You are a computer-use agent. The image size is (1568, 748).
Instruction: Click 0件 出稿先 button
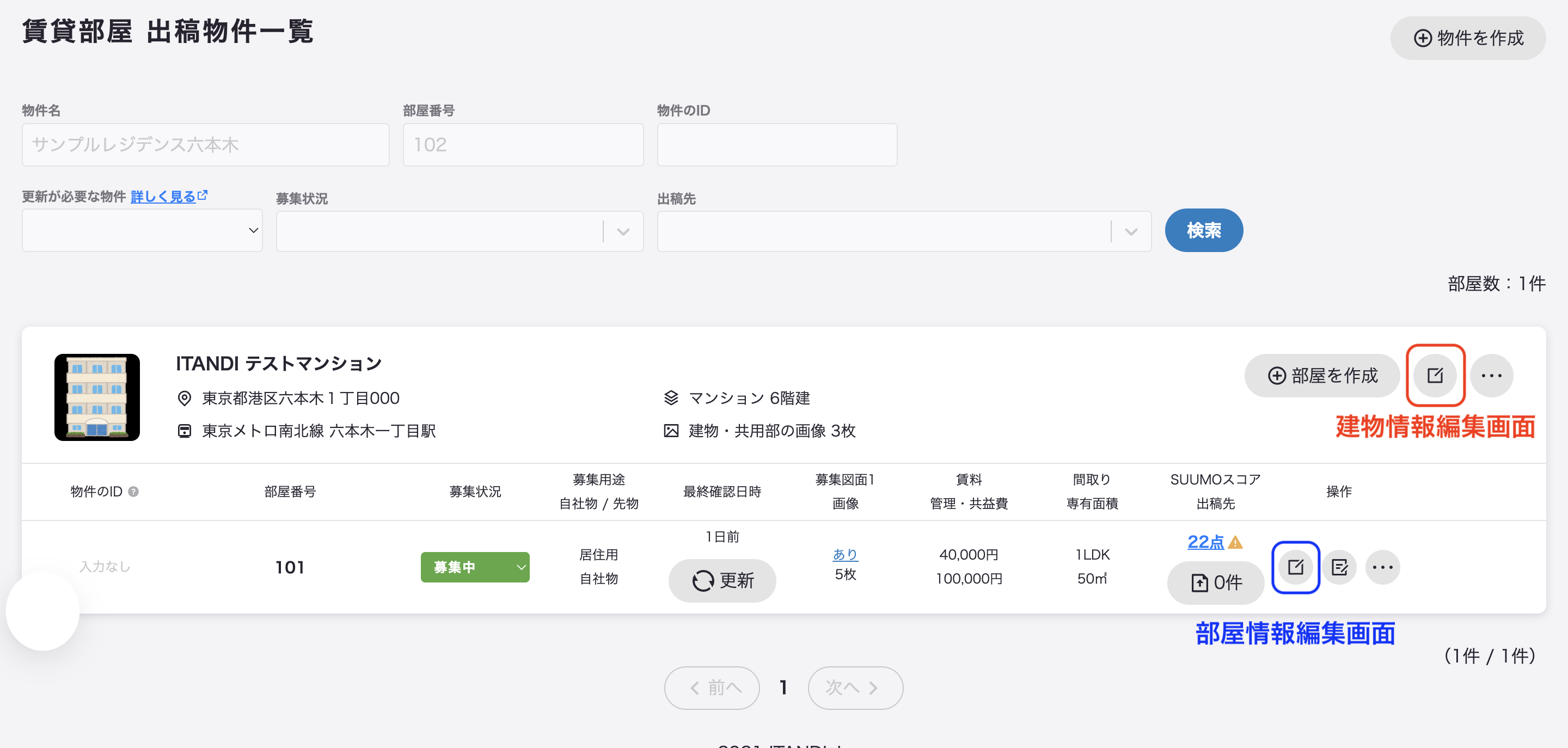point(1215,583)
